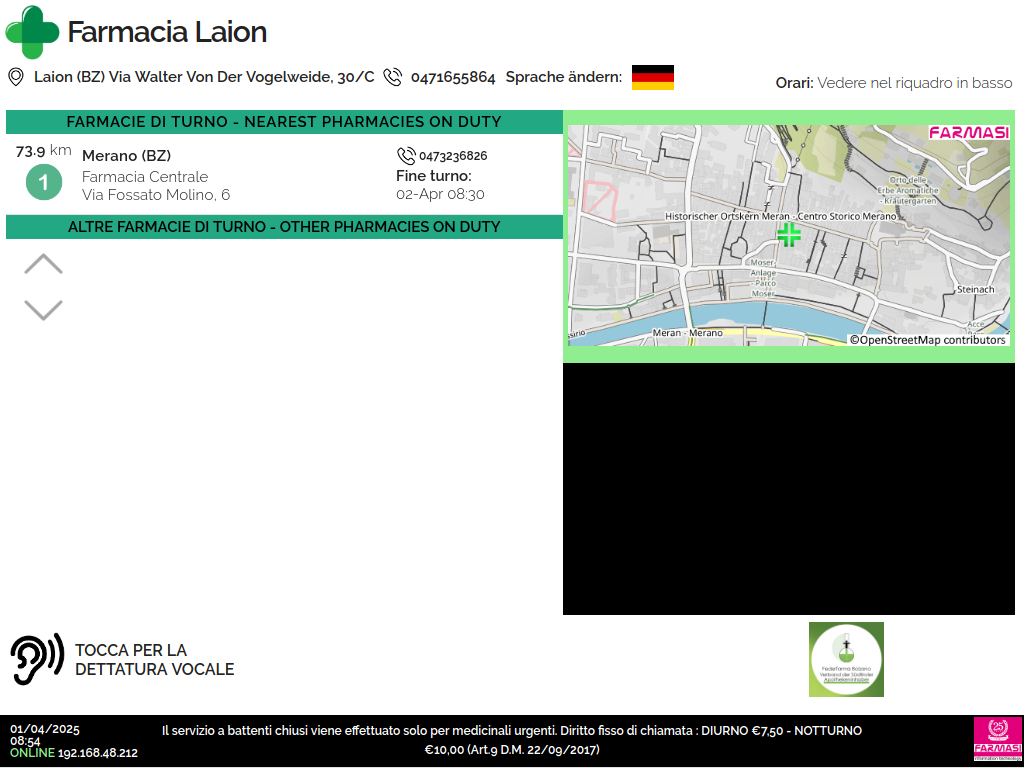Click the location pin icon beside address
This screenshot has height=768, width=1024.
click(x=16, y=77)
